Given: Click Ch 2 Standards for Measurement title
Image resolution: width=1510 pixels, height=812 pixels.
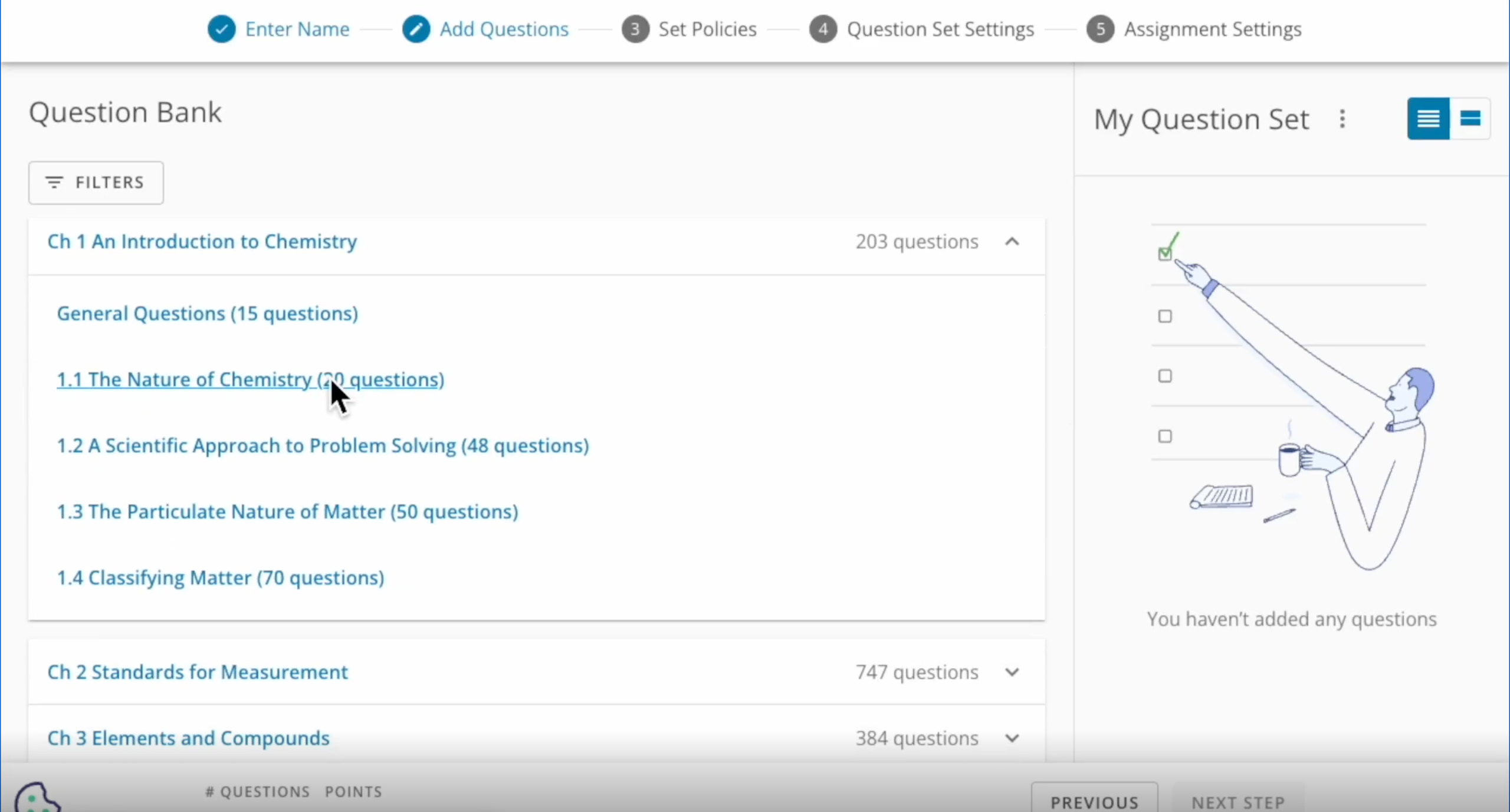Looking at the screenshot, I should [198, 672].
